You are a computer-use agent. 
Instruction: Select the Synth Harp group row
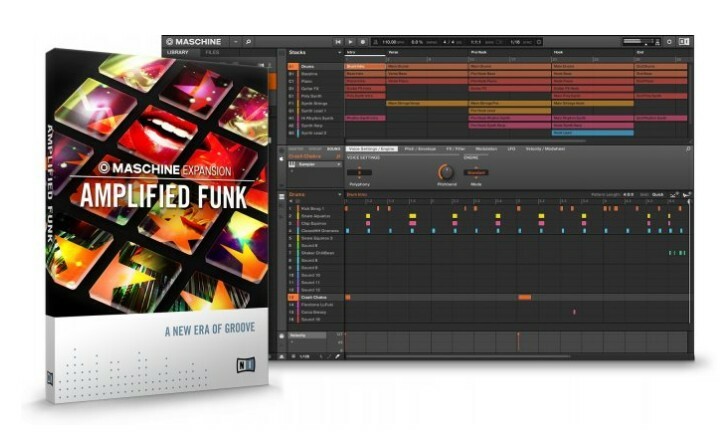[x=315, y=126]
